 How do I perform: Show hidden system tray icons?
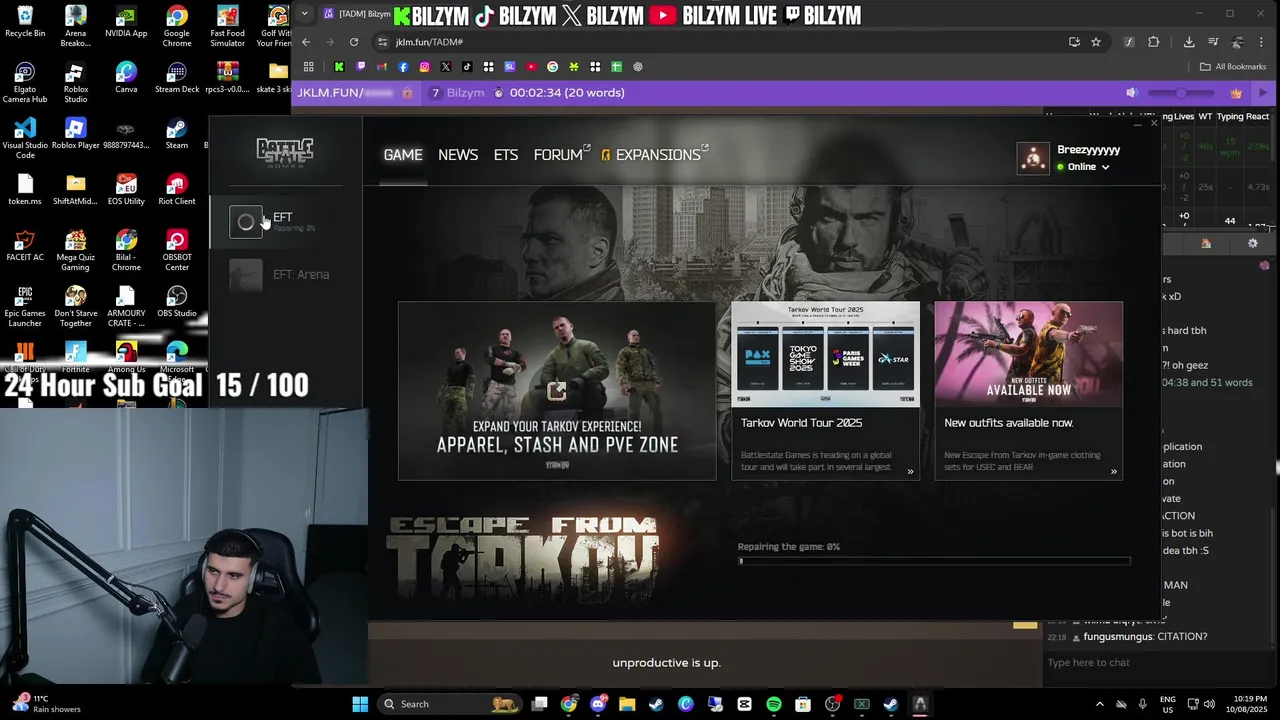1099,704
